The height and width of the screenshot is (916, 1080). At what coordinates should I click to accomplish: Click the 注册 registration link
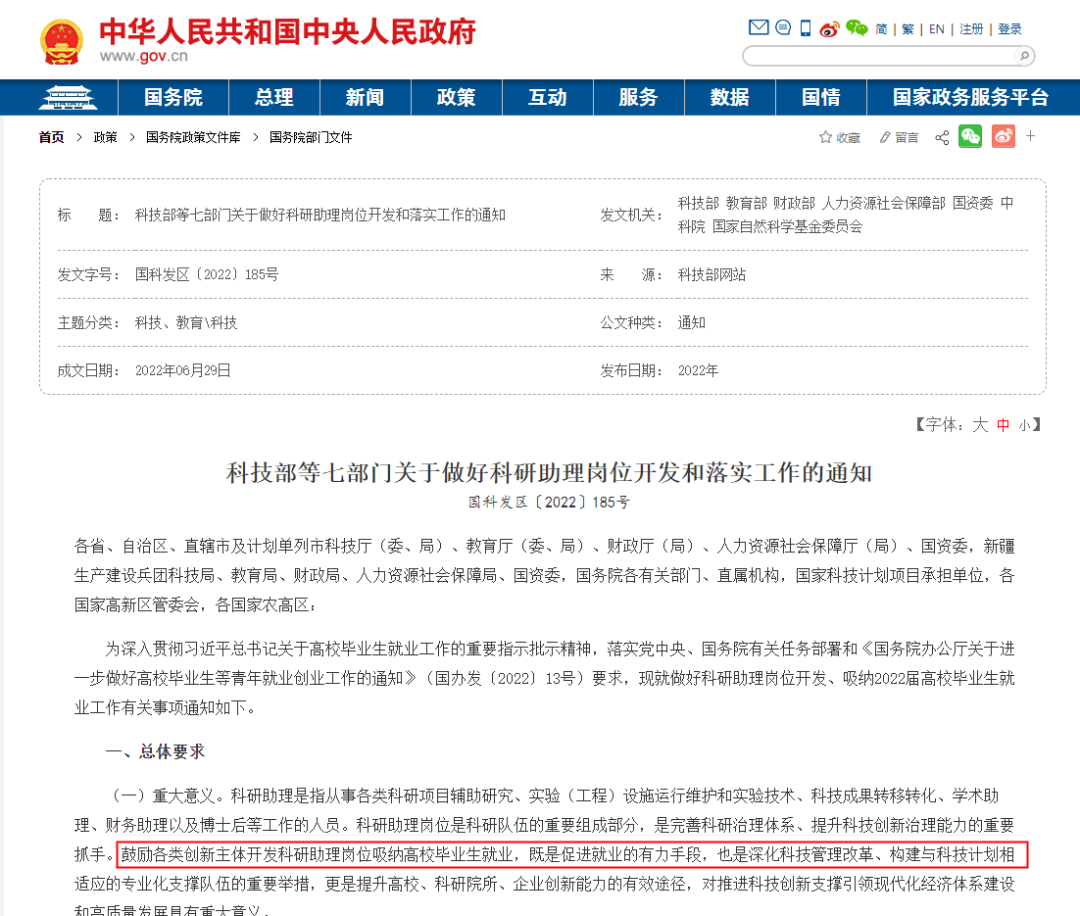click(x=970, y=29)
